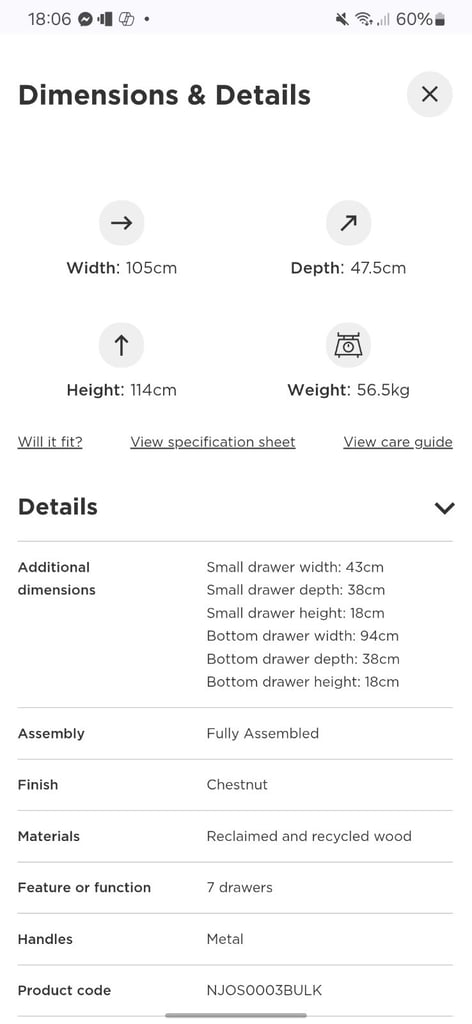Tap the Details section heading

[58, 507]
